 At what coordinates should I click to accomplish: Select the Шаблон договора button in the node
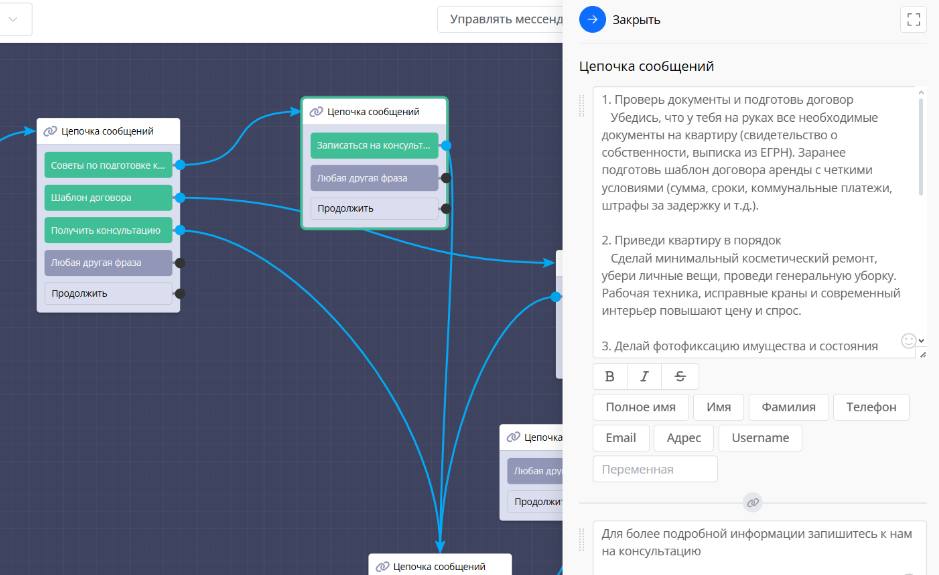(108, 198)
